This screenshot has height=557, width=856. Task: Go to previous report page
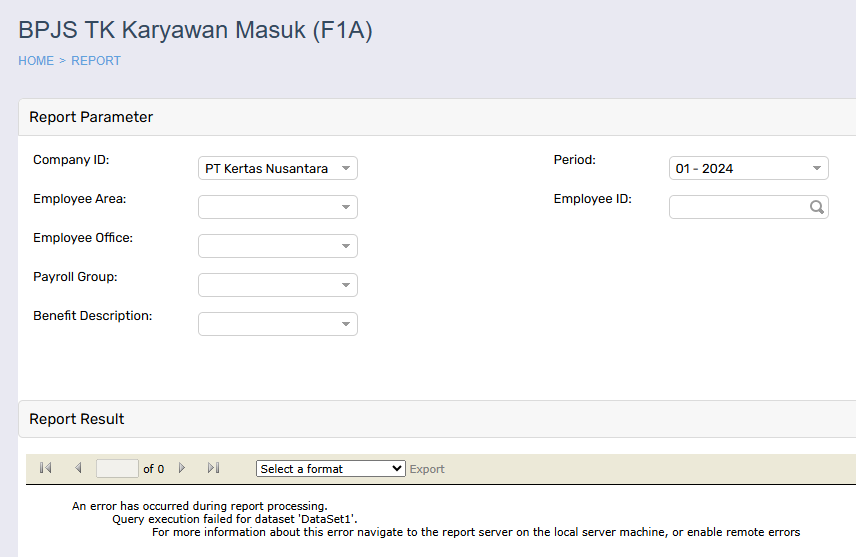pos(78,468)
